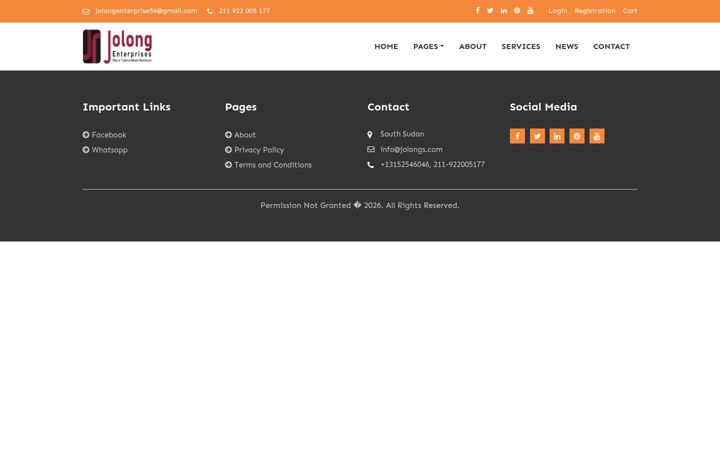Expand the PAGES dropdown menu
This screenshot has height=450, width=720.
[x=428, y=46]
